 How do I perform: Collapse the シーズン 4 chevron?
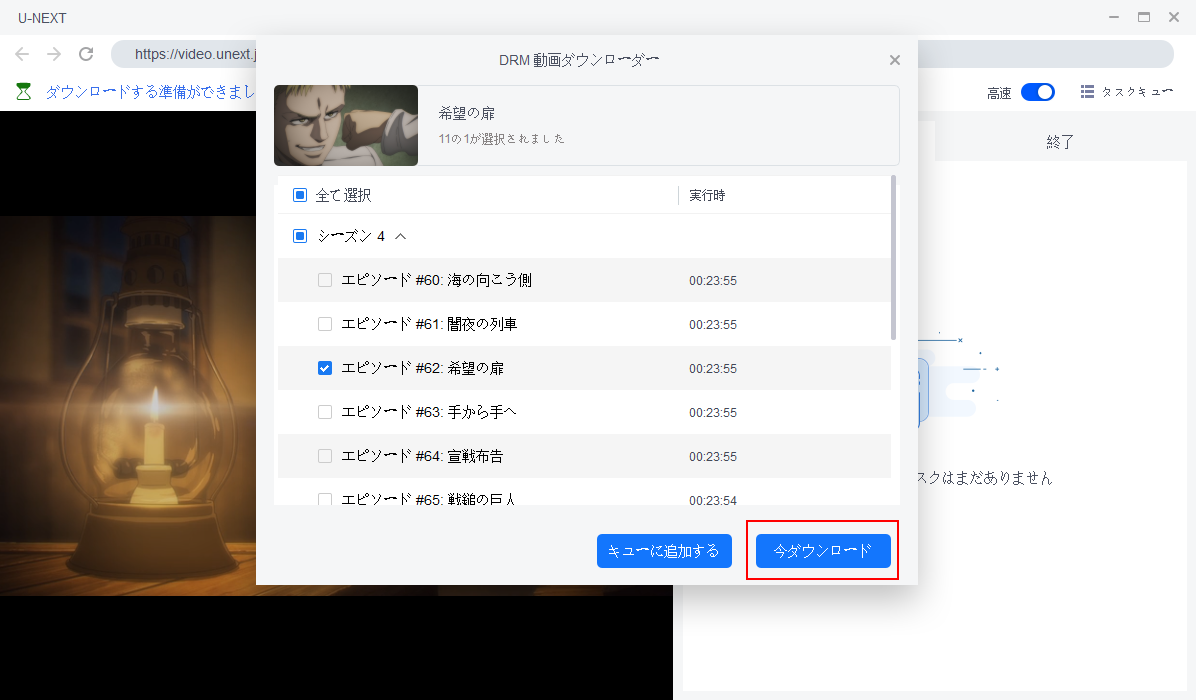pyautogui.click(x=400, y=236)
